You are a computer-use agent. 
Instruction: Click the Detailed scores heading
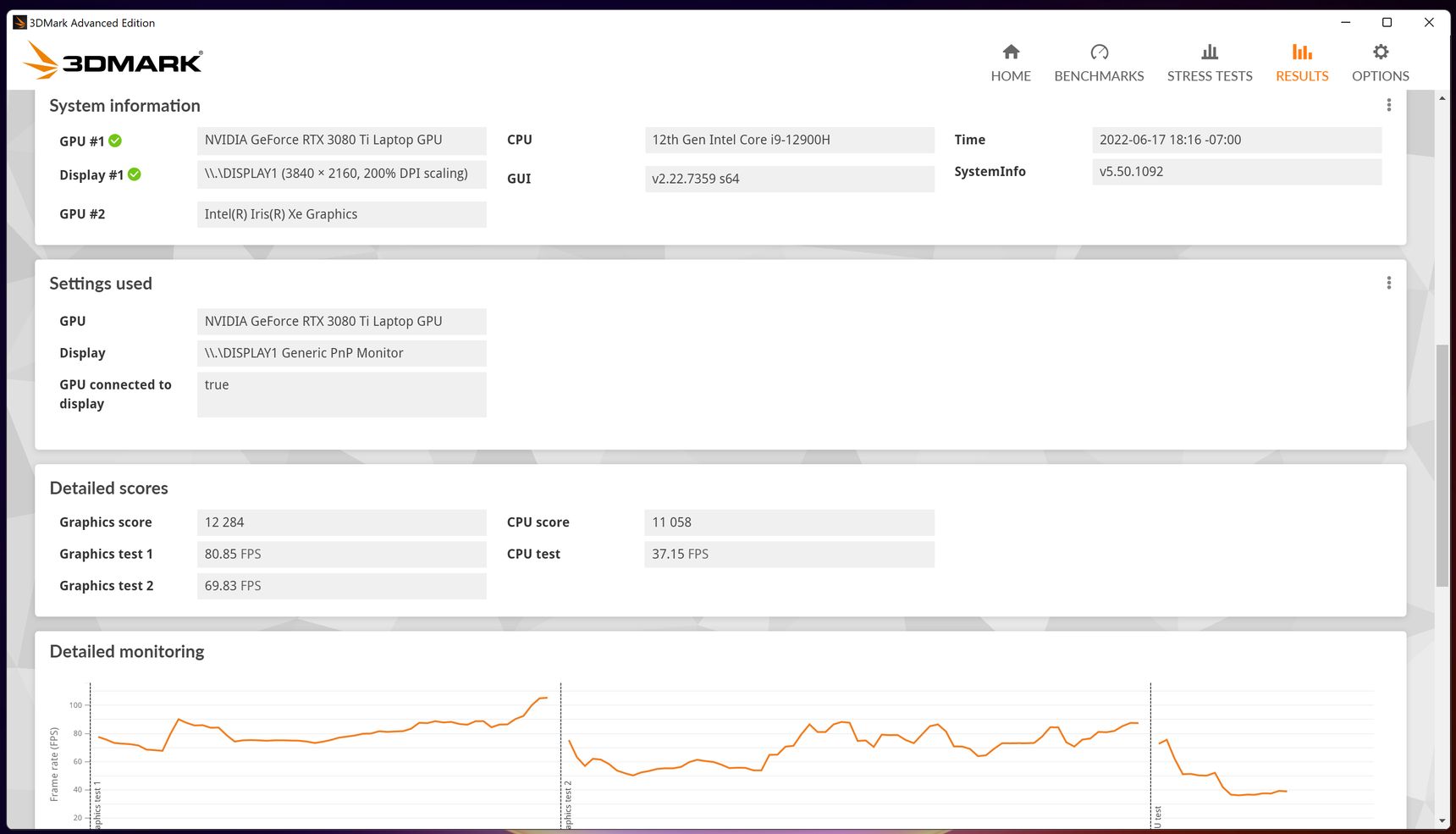pyautogui.click(x=108, y=489)
